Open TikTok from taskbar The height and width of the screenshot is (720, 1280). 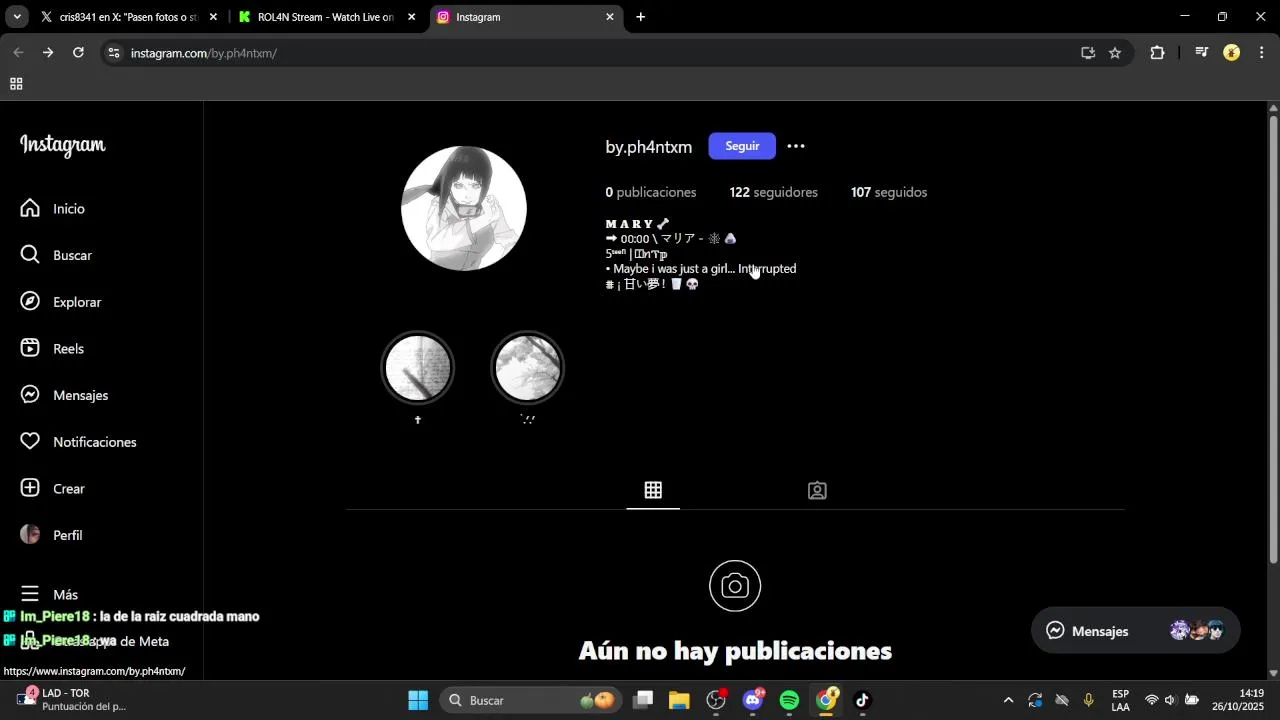(x=862, y=700)
